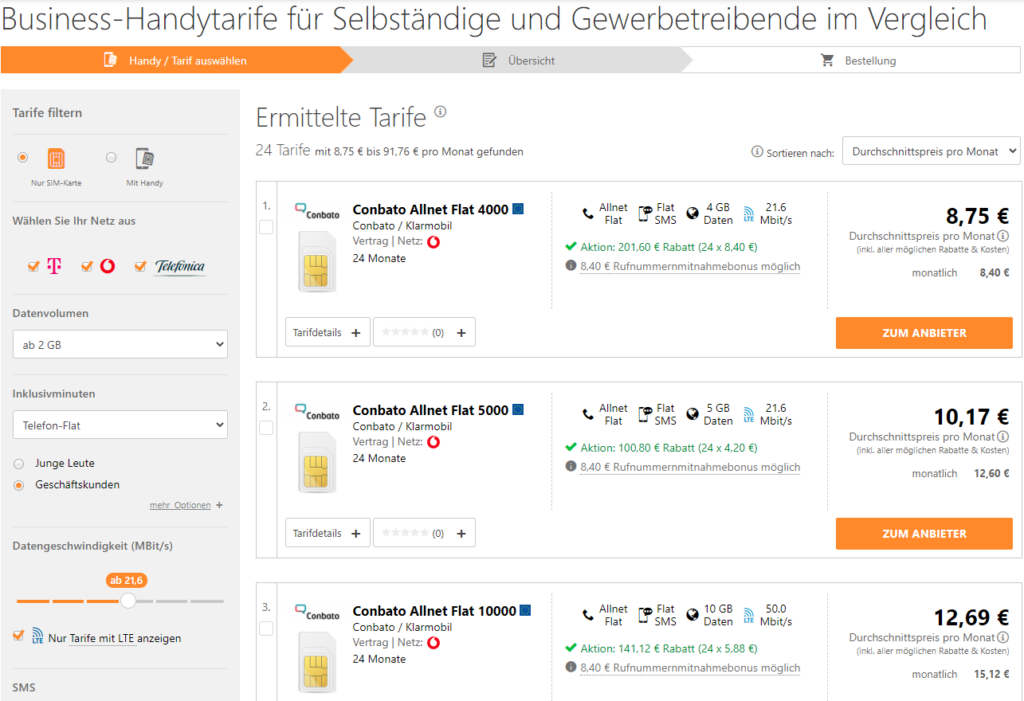Image resolution: width=1024 pixels, height=701 pixels.
Task: Expand star ratings for Allnet Flat 4000
Action: [424, 332]
